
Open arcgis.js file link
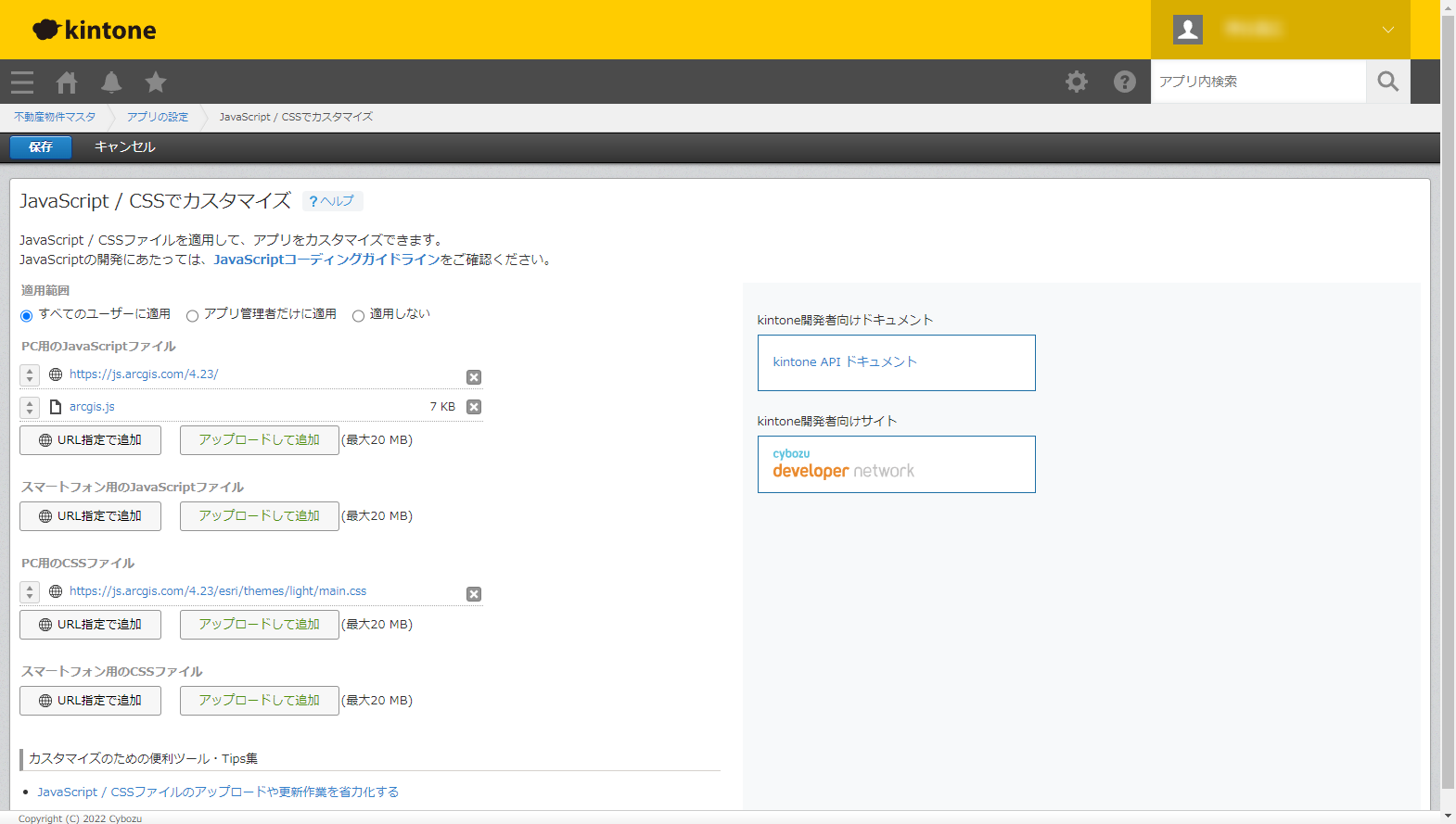[x=92, y=407]
